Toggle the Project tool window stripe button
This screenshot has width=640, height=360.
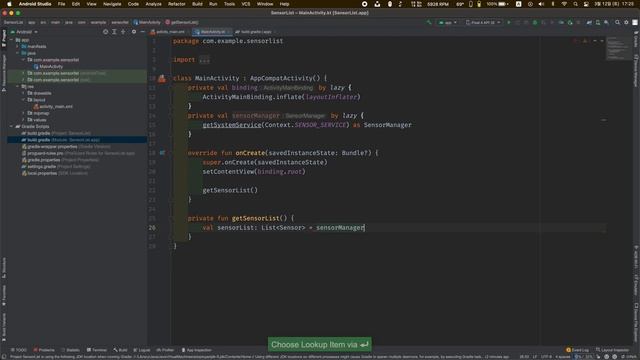(4, 38)
